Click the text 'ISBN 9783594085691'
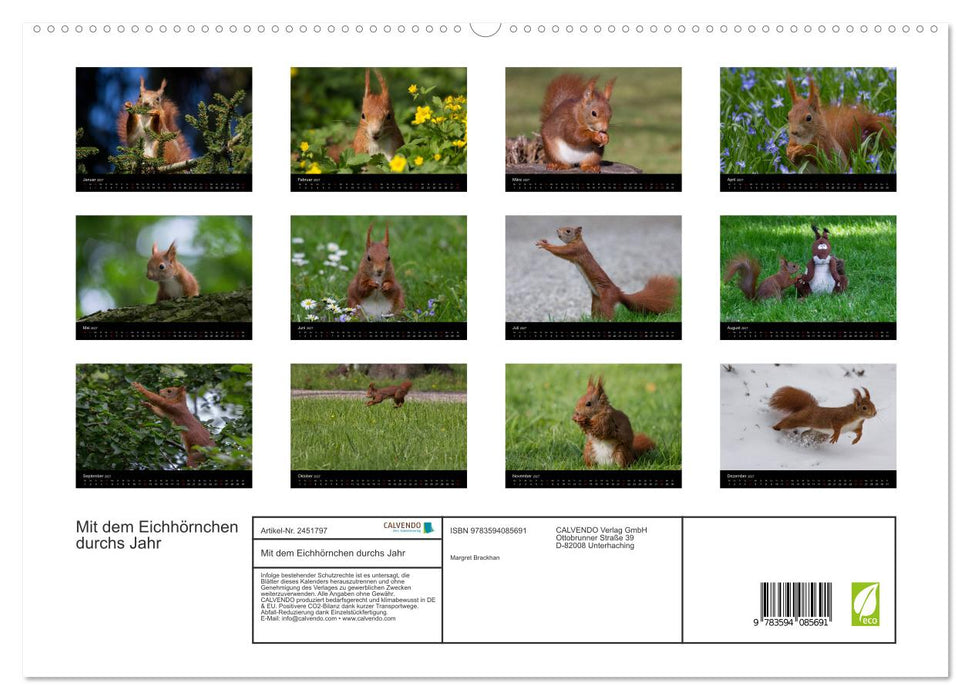 [x=488, y=531]
